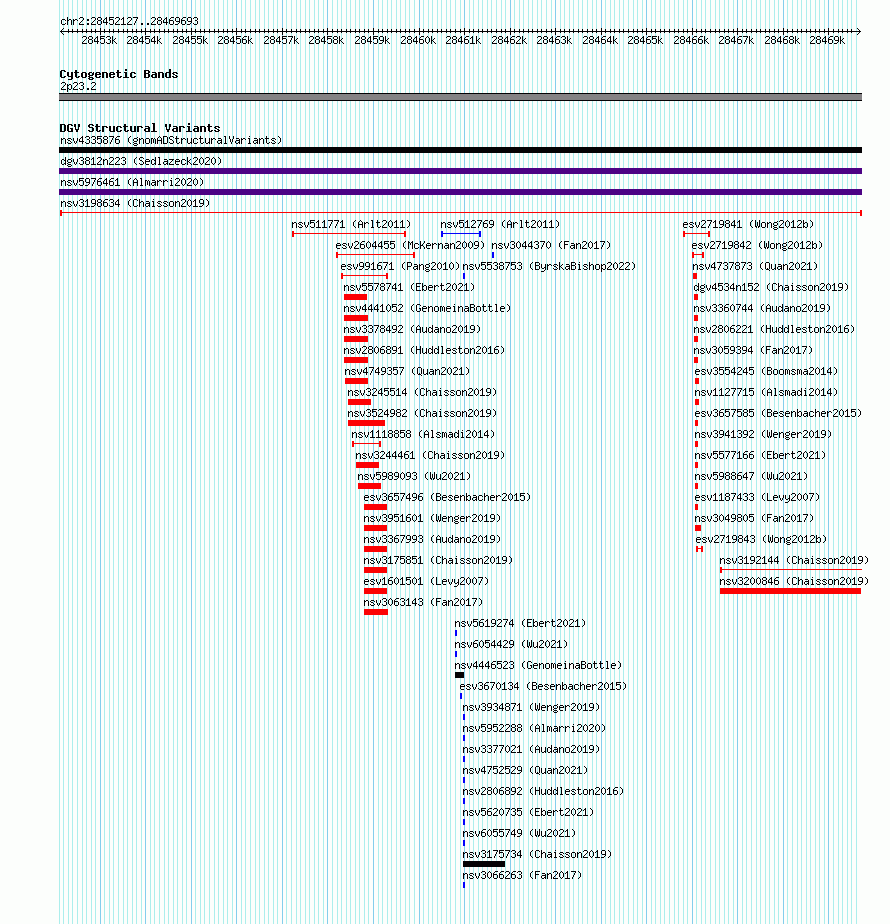The image size is (890, 924).
Task: Click nsv1118858 (Alsmadi2014) label
Action: tap(423, 434)
